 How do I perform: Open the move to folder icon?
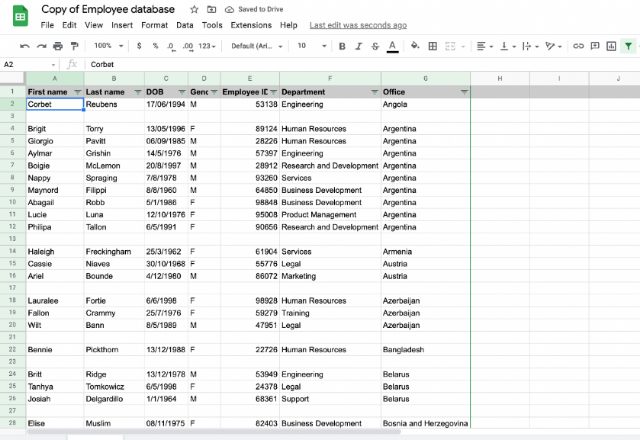(211, 9)
